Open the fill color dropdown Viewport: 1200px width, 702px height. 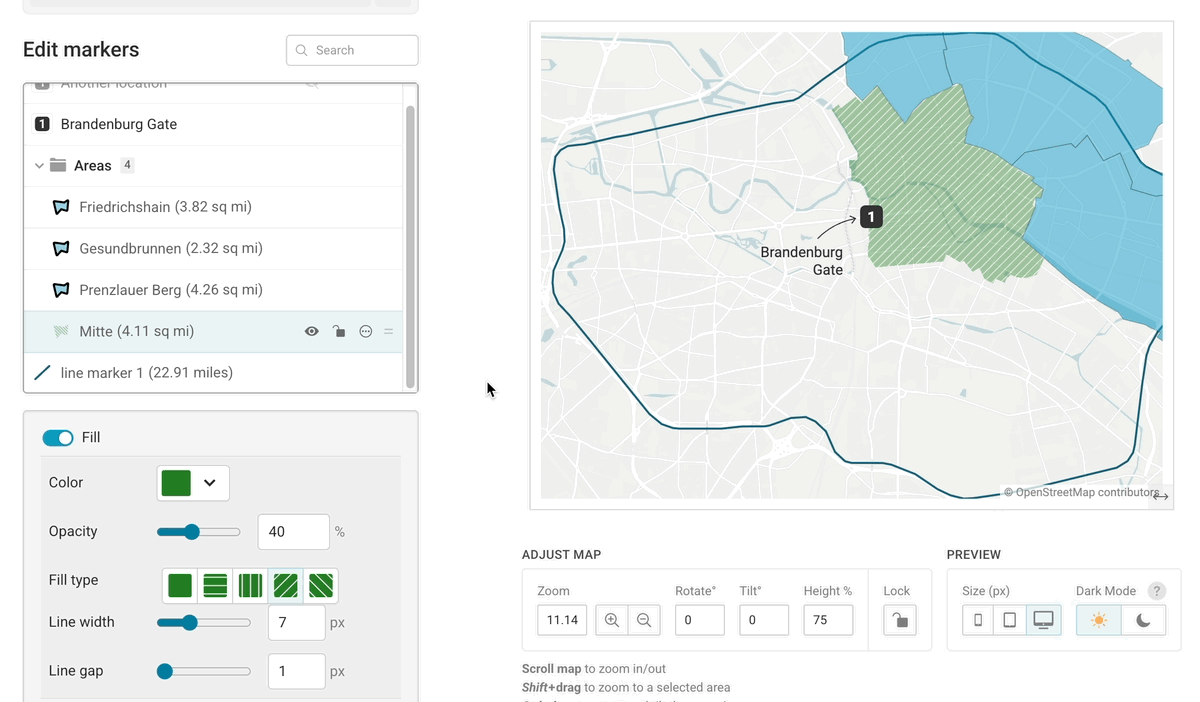click(193, 483)
